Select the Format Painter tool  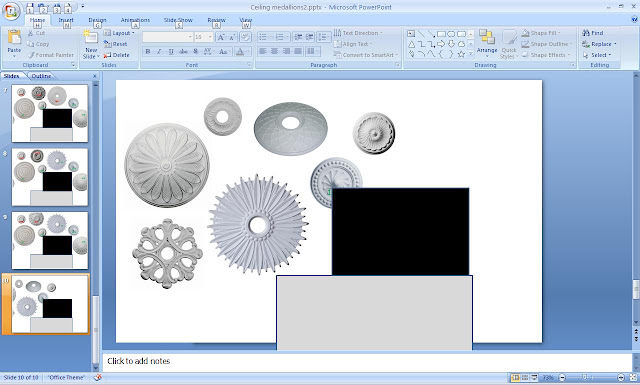coord(51,55)
